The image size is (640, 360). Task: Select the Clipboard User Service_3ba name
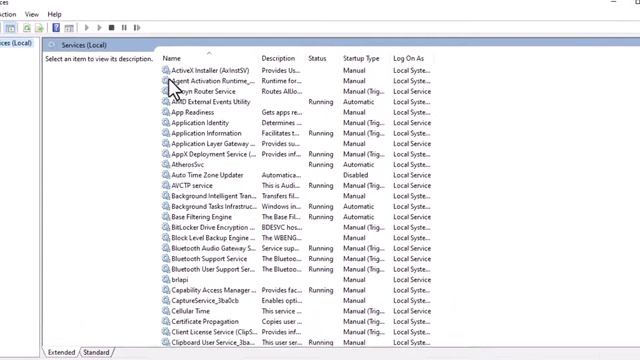click(213, 342)
